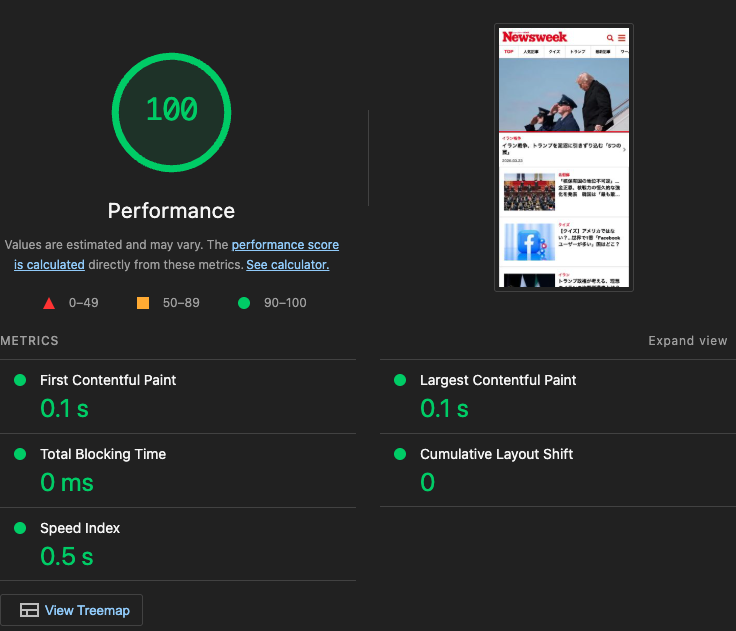Open the "See calculator." link
The height and width of the screenshot is (631, 736).
pos(287,265)
